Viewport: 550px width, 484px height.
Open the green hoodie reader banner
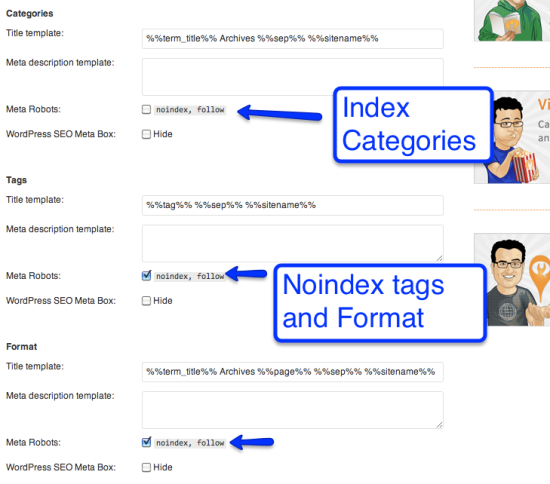(x=512, y=20)
